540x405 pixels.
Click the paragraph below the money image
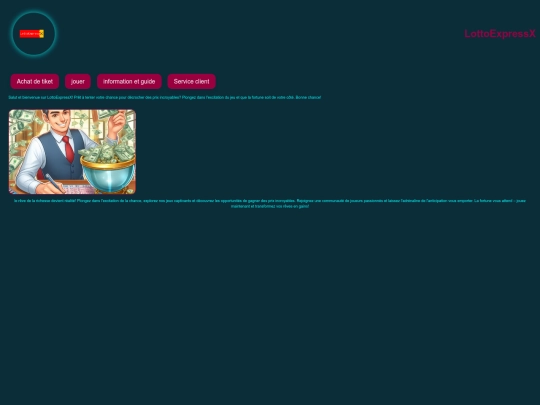[270, 204]
